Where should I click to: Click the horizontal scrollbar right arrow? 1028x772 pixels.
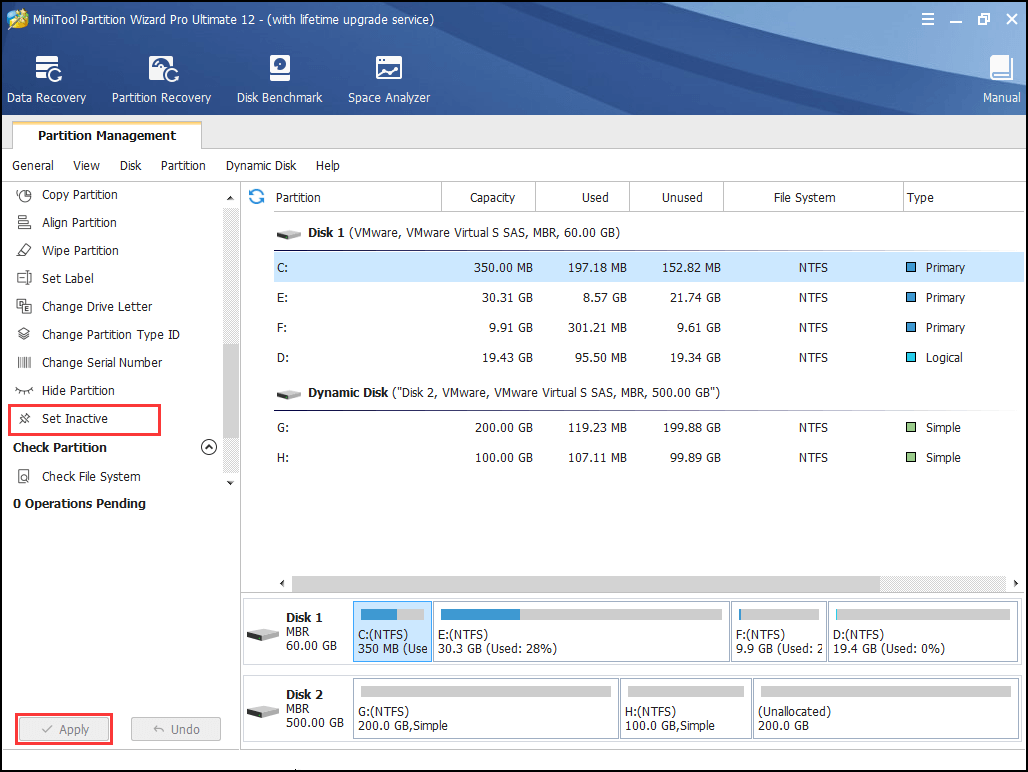pos(1016,583)
